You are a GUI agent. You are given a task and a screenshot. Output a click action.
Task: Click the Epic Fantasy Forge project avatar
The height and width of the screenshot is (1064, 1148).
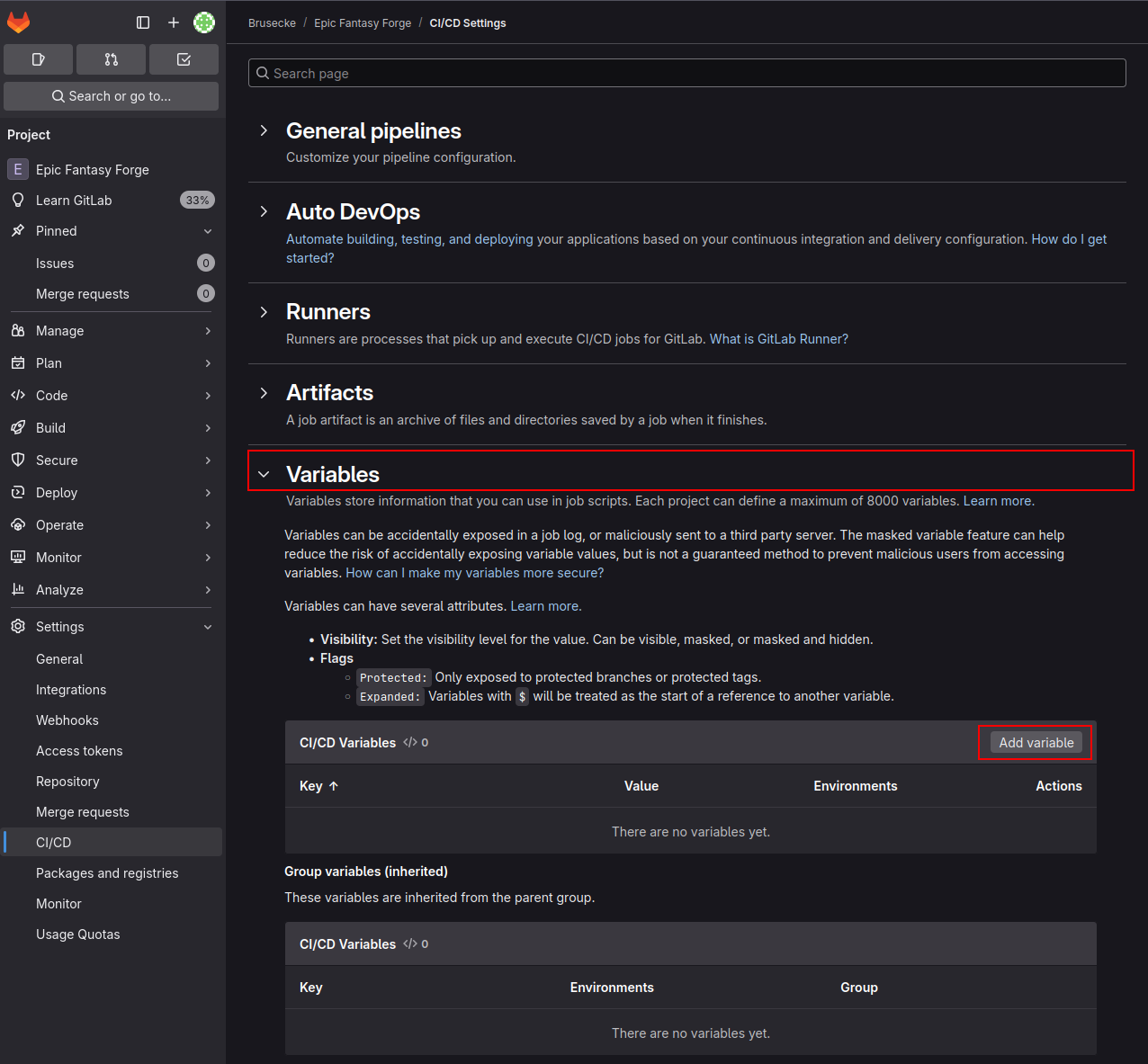[18, 169]
